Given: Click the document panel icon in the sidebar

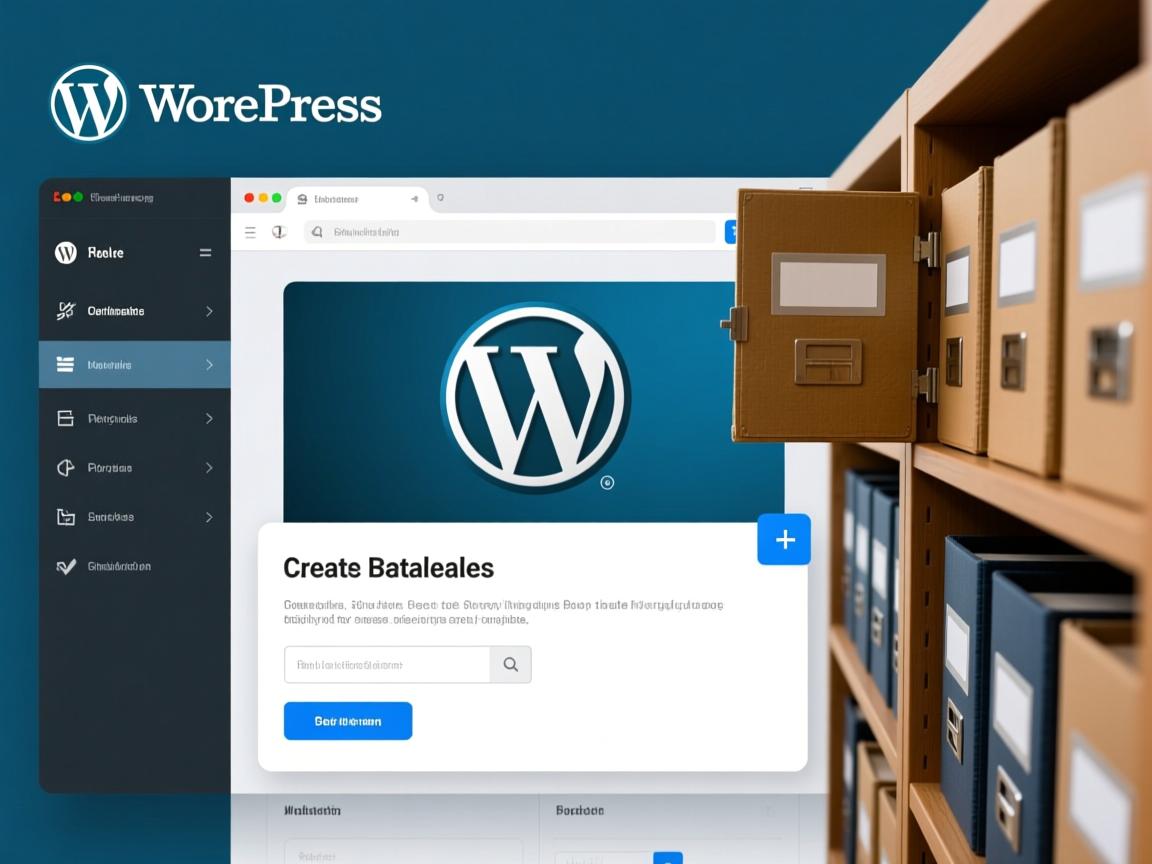Looking at the screenshot, I should (x=63, y=417).
